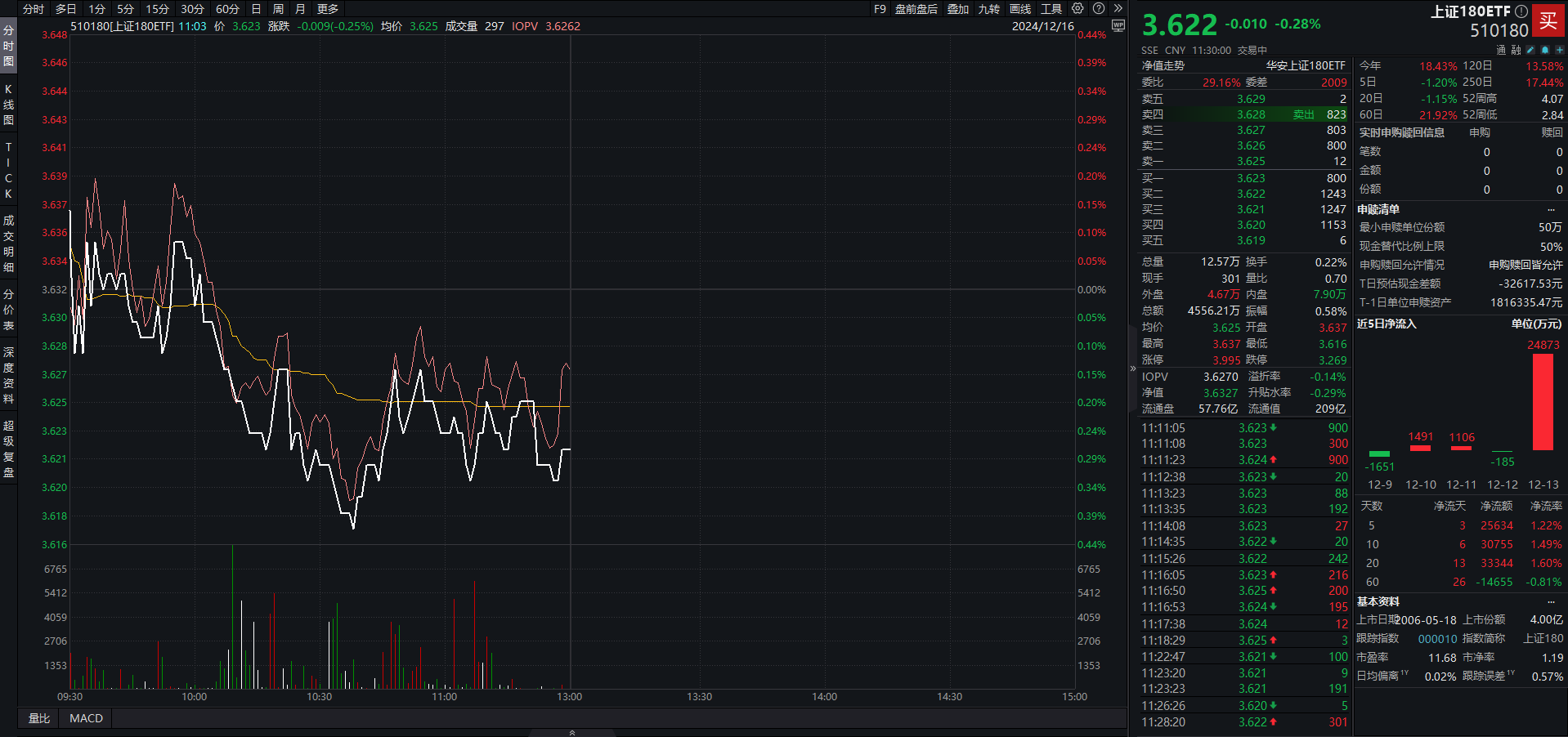Screen dimensions: 1568x737
Task: Select the 月 monthly period
Action: tap(300, 9)
